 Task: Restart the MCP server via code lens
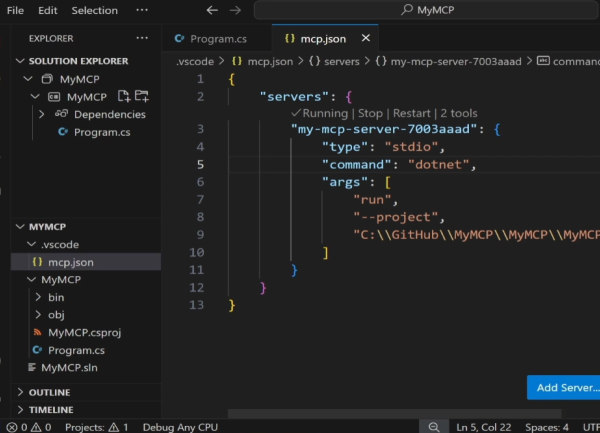point(412,113)
